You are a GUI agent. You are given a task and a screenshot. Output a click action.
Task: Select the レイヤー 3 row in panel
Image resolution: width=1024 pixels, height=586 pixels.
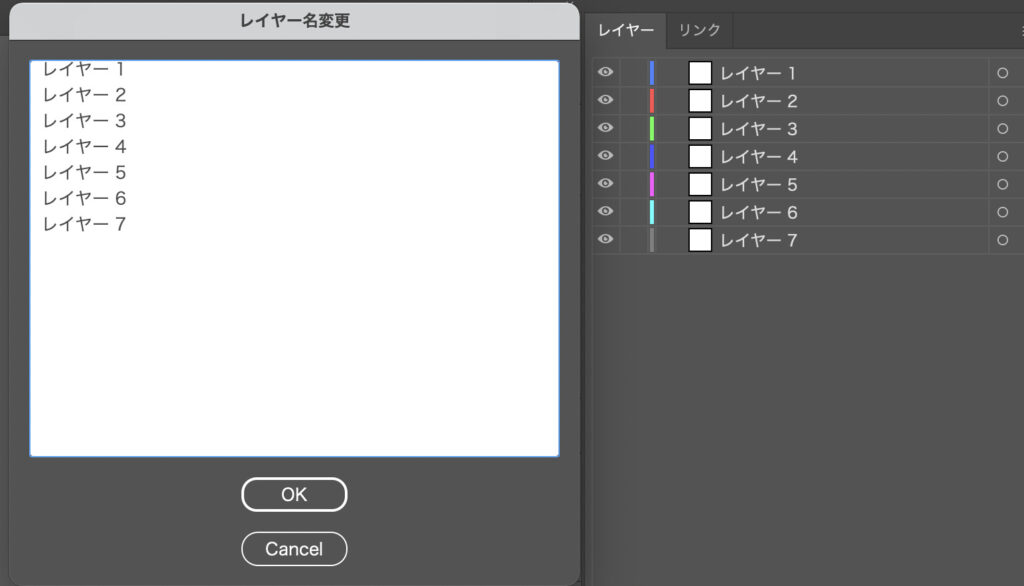point(850,129)
